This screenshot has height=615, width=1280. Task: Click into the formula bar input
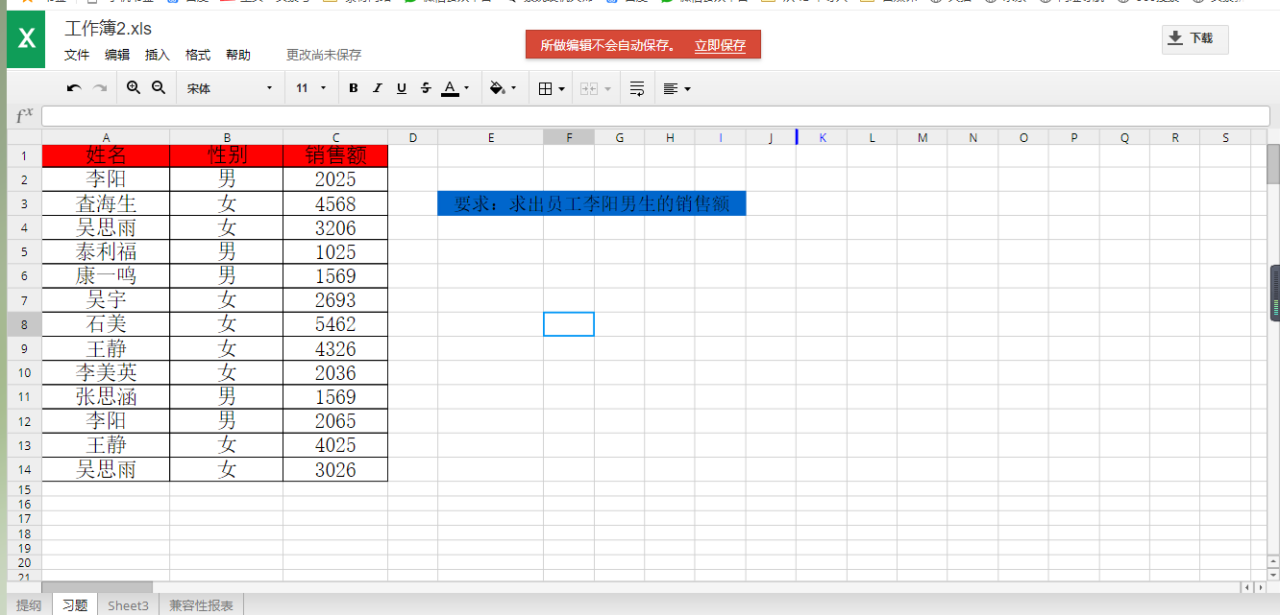point(655,116)
